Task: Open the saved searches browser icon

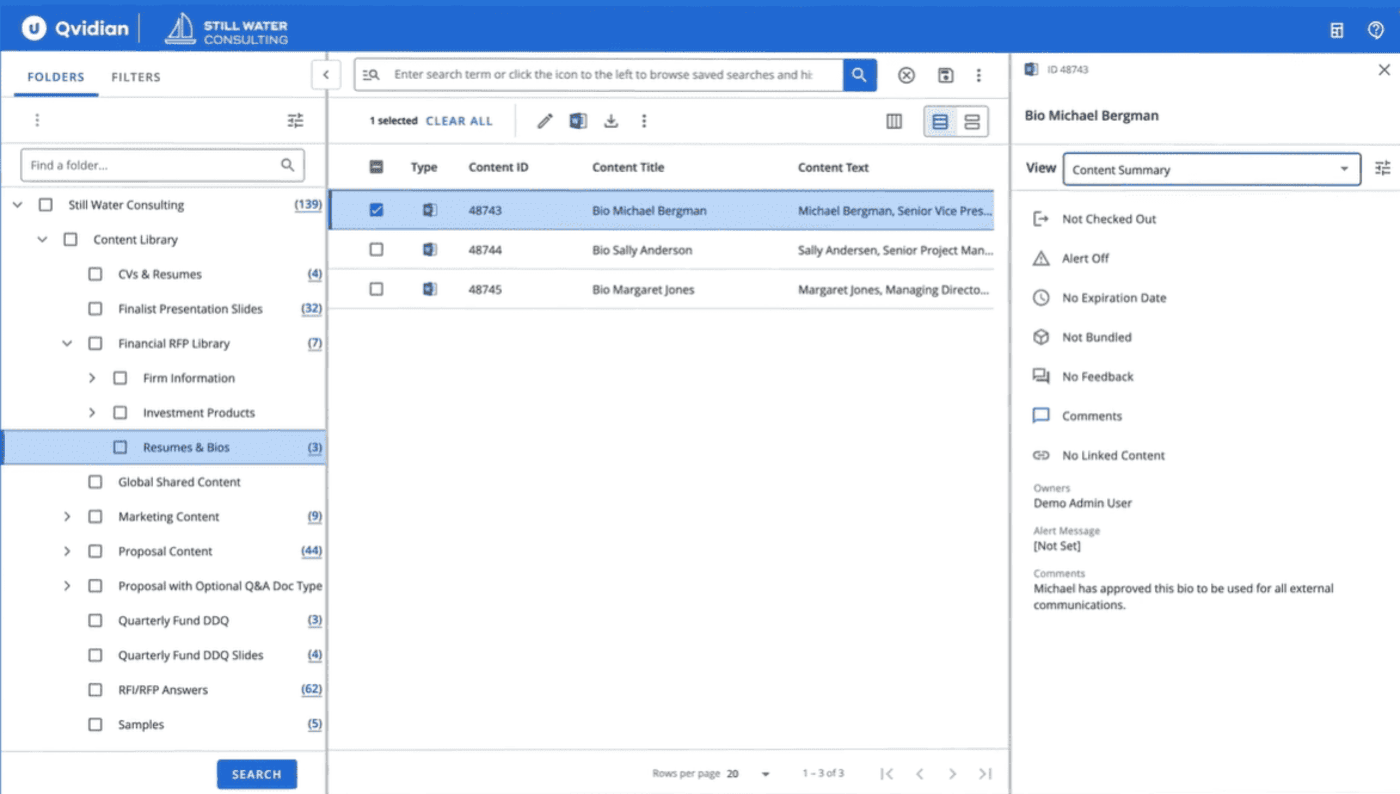Action: click(370, 75)
